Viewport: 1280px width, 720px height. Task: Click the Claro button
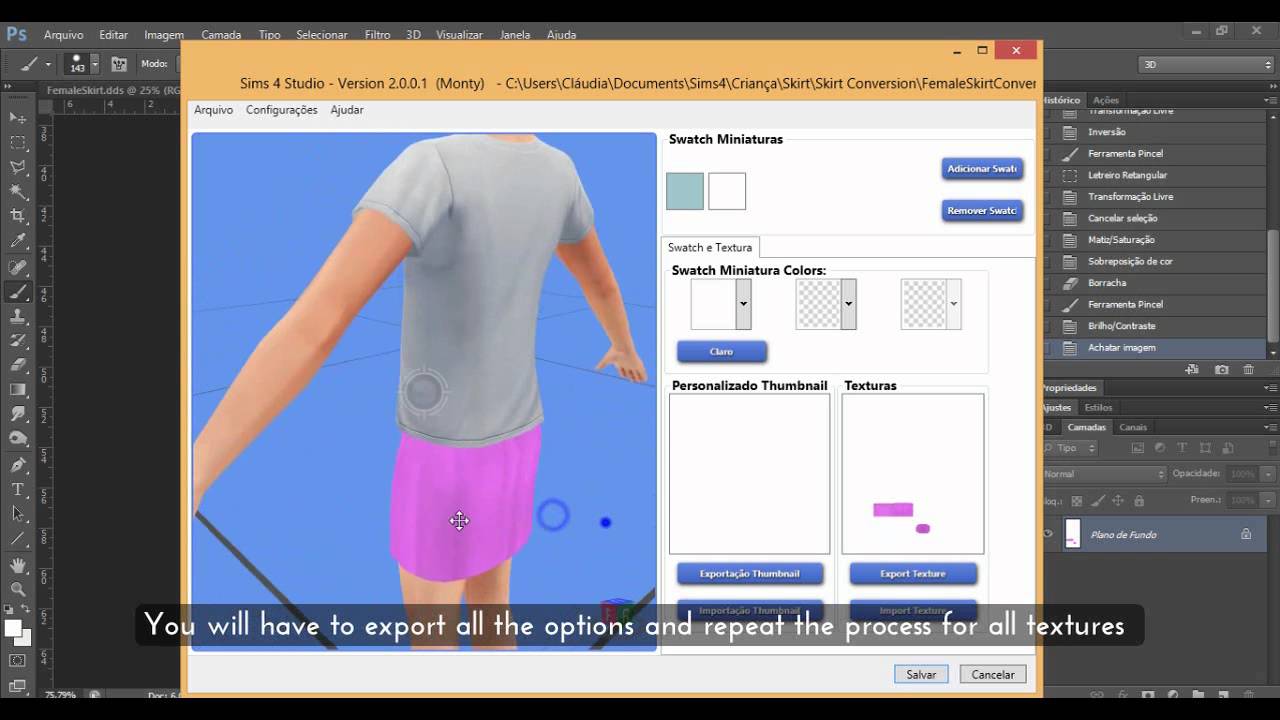tap(722, 352)
